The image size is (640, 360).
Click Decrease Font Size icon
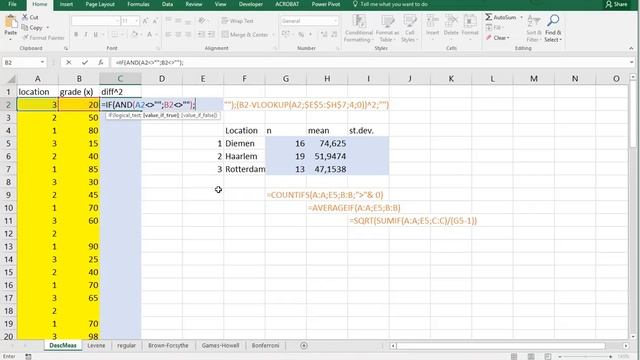(x=155, y=21)
